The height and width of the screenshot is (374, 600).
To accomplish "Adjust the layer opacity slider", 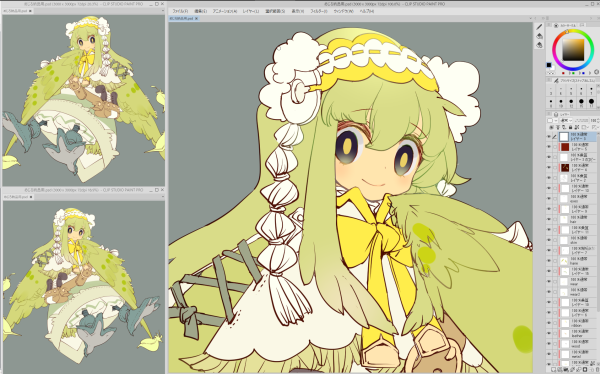I will point(582,121).
